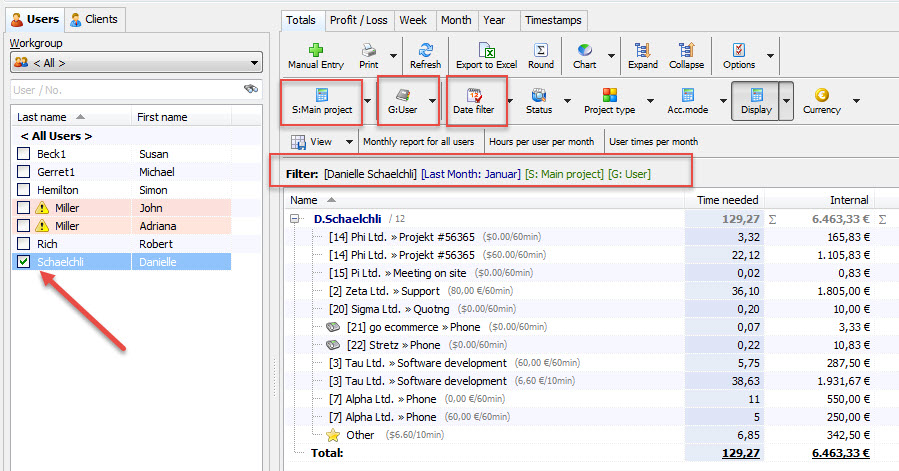This screenshot has height=471, width=899.
Task: Enable the Rich Robert checkbox
Action: tap(24, 244)
